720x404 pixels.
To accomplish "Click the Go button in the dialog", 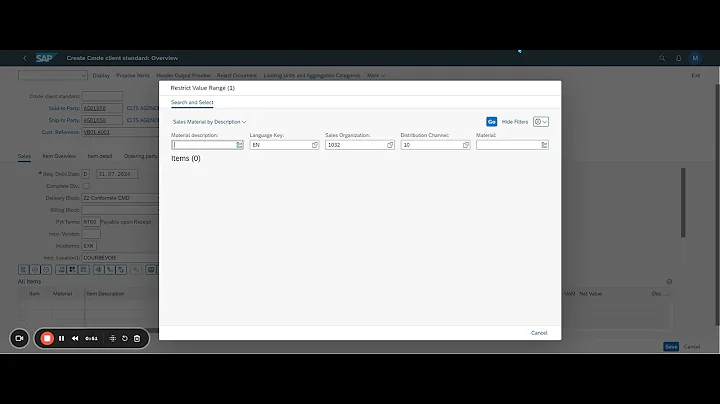I will tap(491, 122).
